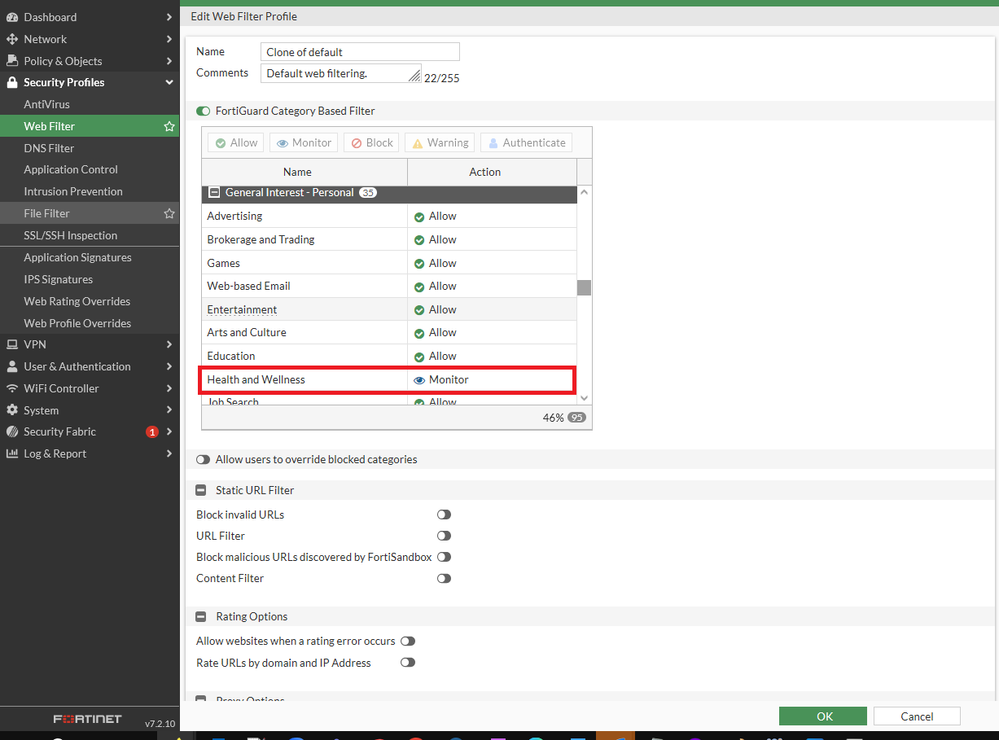The image size is (999, 740).
Task: Click the OK button
Action: (x=823, y=716)
